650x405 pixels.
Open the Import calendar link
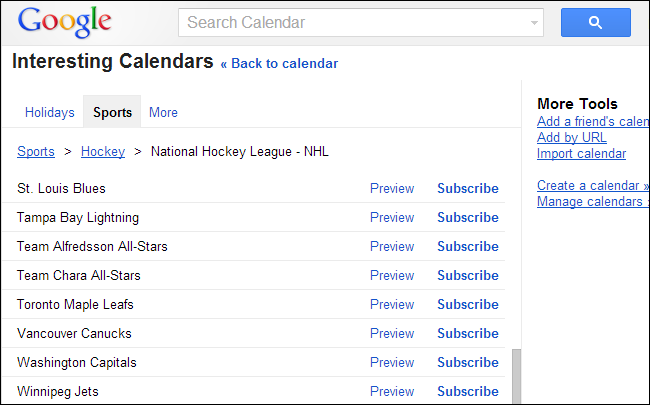pyautogui.click(x=581, y=154)
